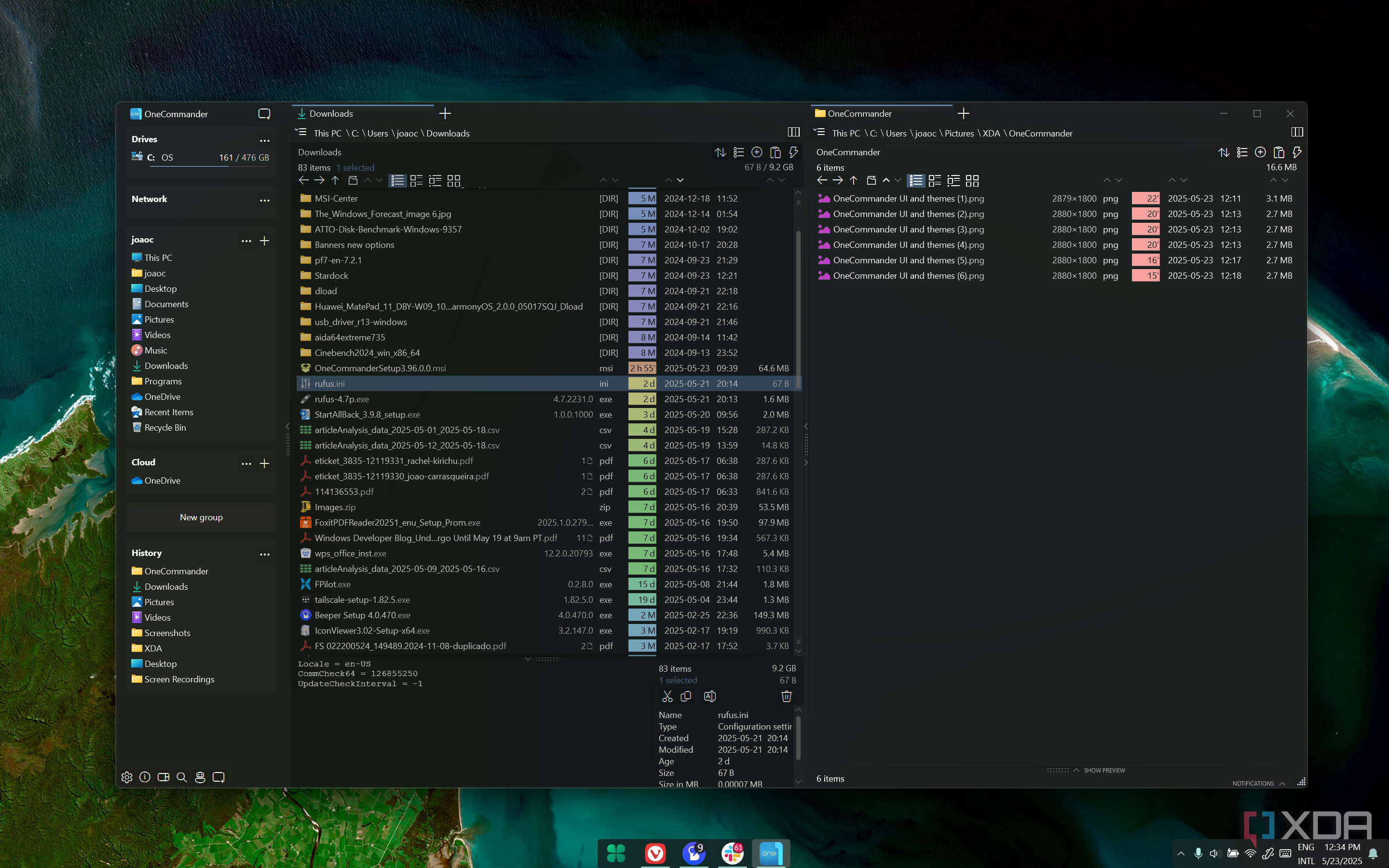The width and height of the screenshot is (1389, 868).
Task: Go up one folder in the OneCommander pane
Action: 854,180
